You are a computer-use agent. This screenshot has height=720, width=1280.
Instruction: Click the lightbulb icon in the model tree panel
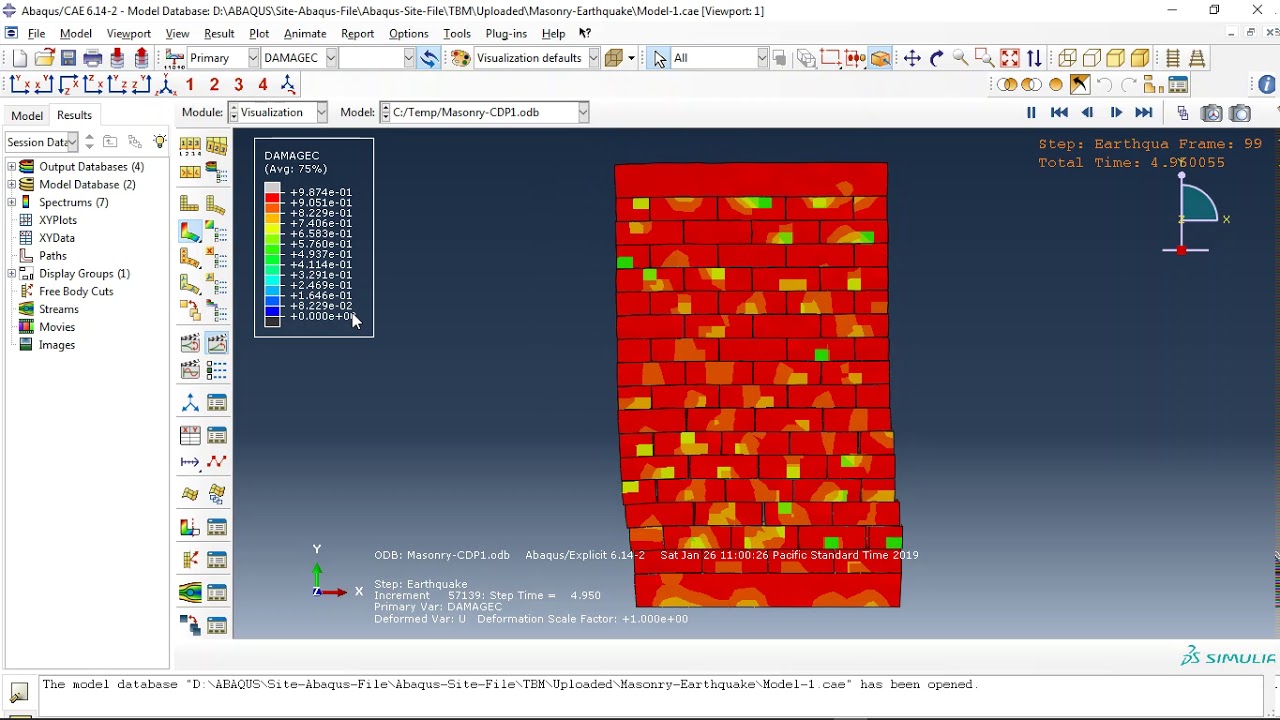coord(160,142)
